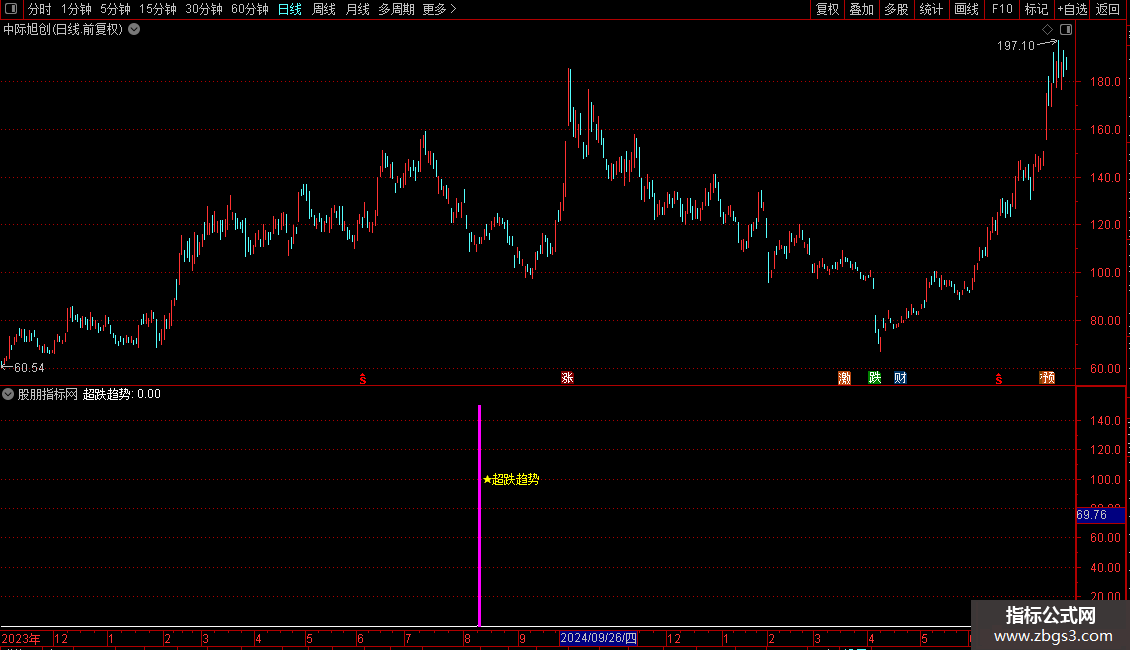This screenshot has height=650, width=1130.
Task: Click the magenta 超跌趋势 signal bar
Action: click(x=479, y=515)
